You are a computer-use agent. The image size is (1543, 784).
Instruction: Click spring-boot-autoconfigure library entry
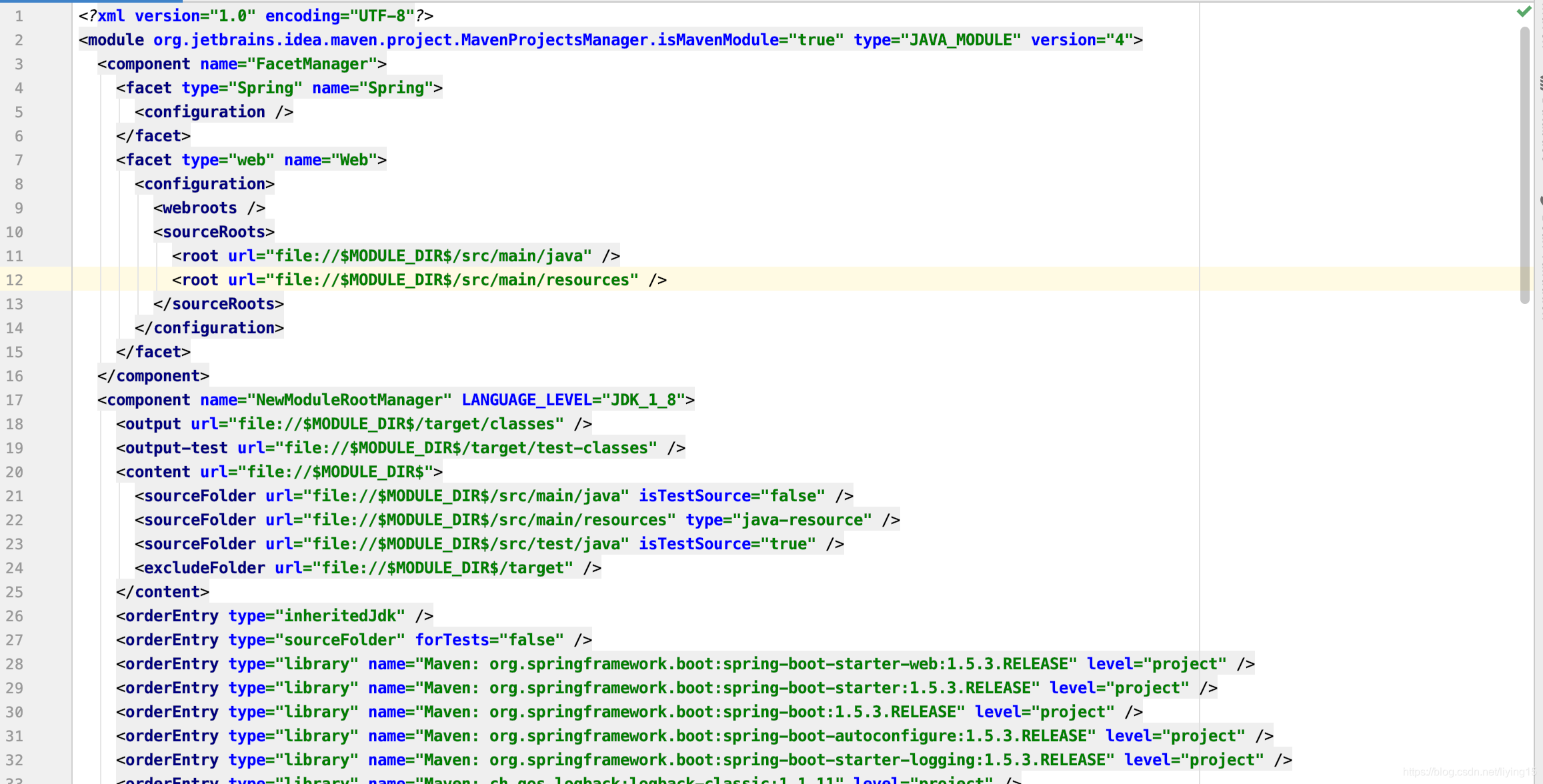695,736
